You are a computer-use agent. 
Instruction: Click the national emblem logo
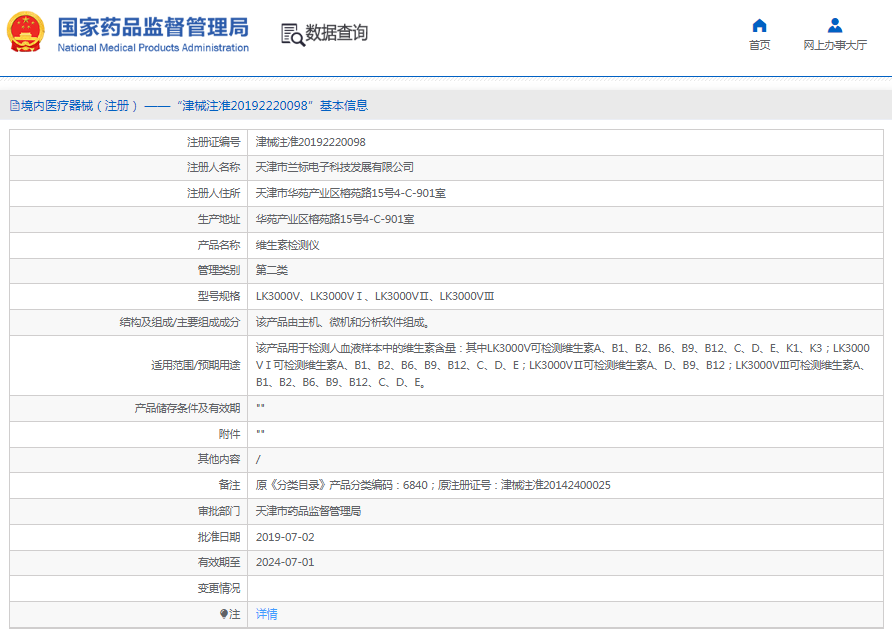[26, 32]
